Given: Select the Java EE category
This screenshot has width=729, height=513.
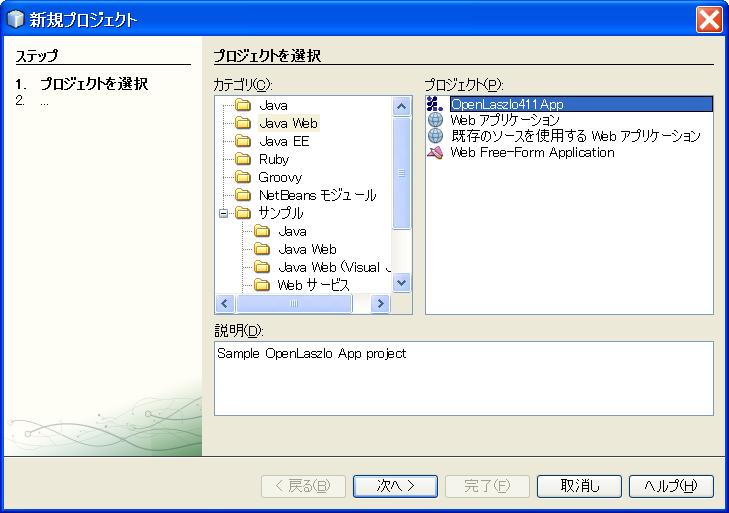Looking at the screenshot, I should tap(284, 141).
